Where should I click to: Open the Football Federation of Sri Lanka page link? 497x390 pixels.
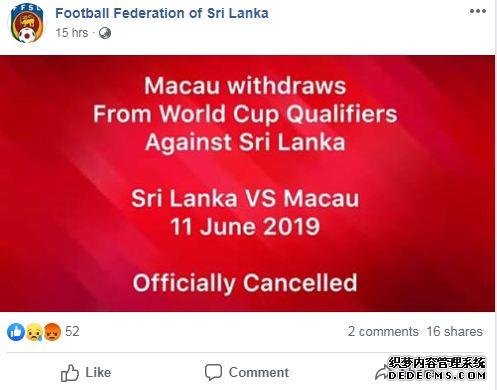(x=162, y=13)
